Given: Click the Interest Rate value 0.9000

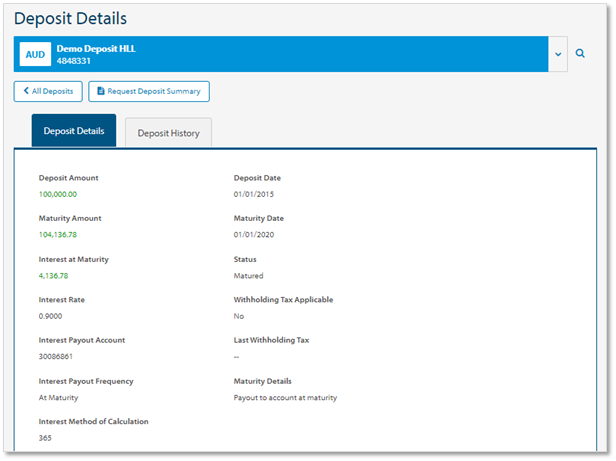Looking at the screenshot, I should pyautogui.click(x=51, y=316).
